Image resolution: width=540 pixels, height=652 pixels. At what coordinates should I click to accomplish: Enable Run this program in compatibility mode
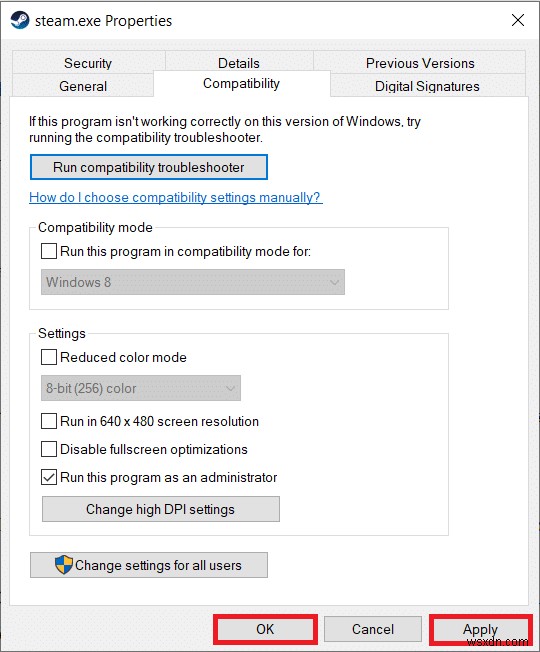49,251
